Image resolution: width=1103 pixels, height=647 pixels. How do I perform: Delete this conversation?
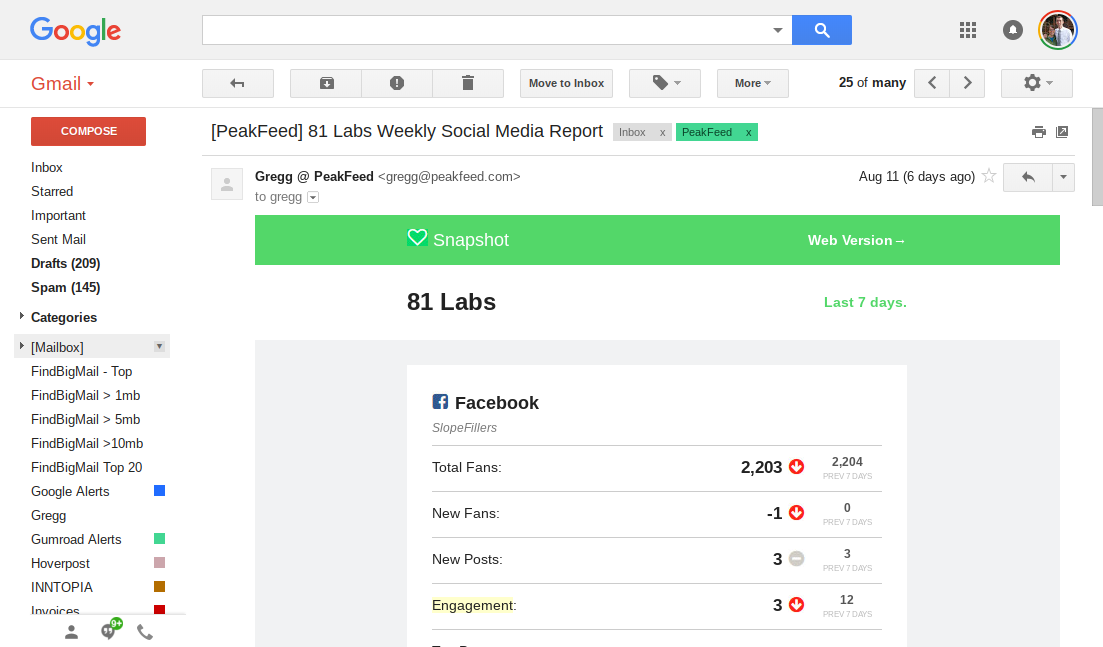tap(468, 83)
